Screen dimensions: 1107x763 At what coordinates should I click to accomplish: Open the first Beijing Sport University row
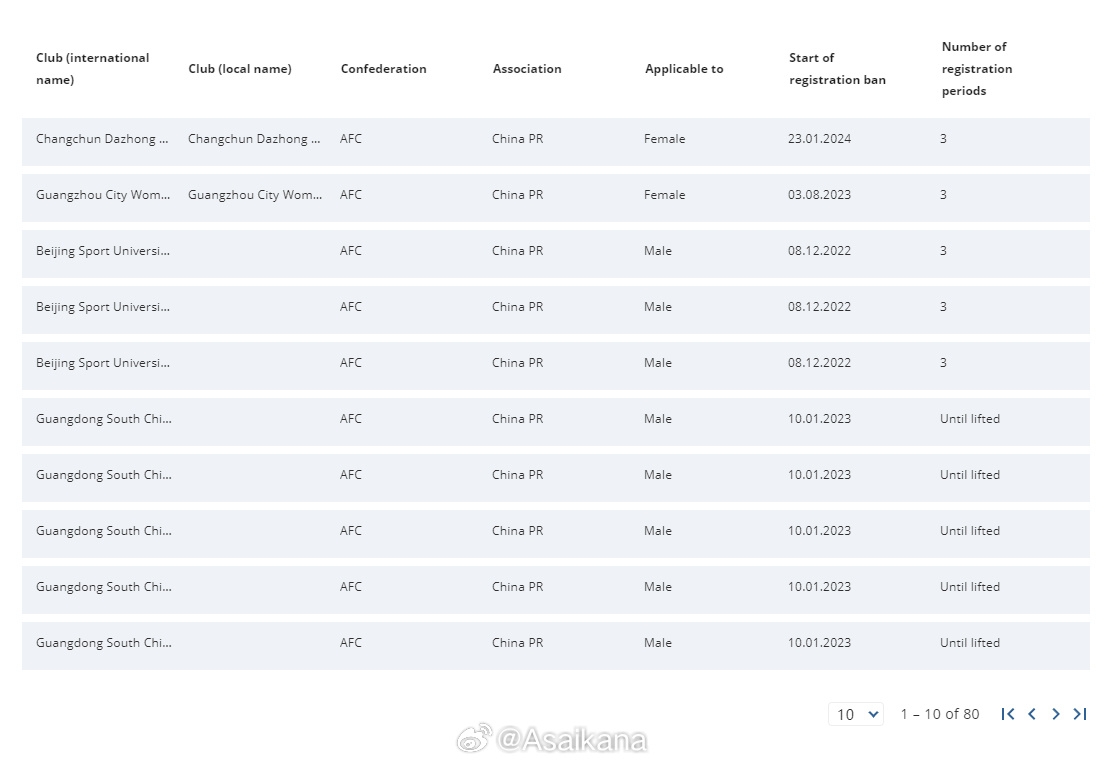coord(556,253)
